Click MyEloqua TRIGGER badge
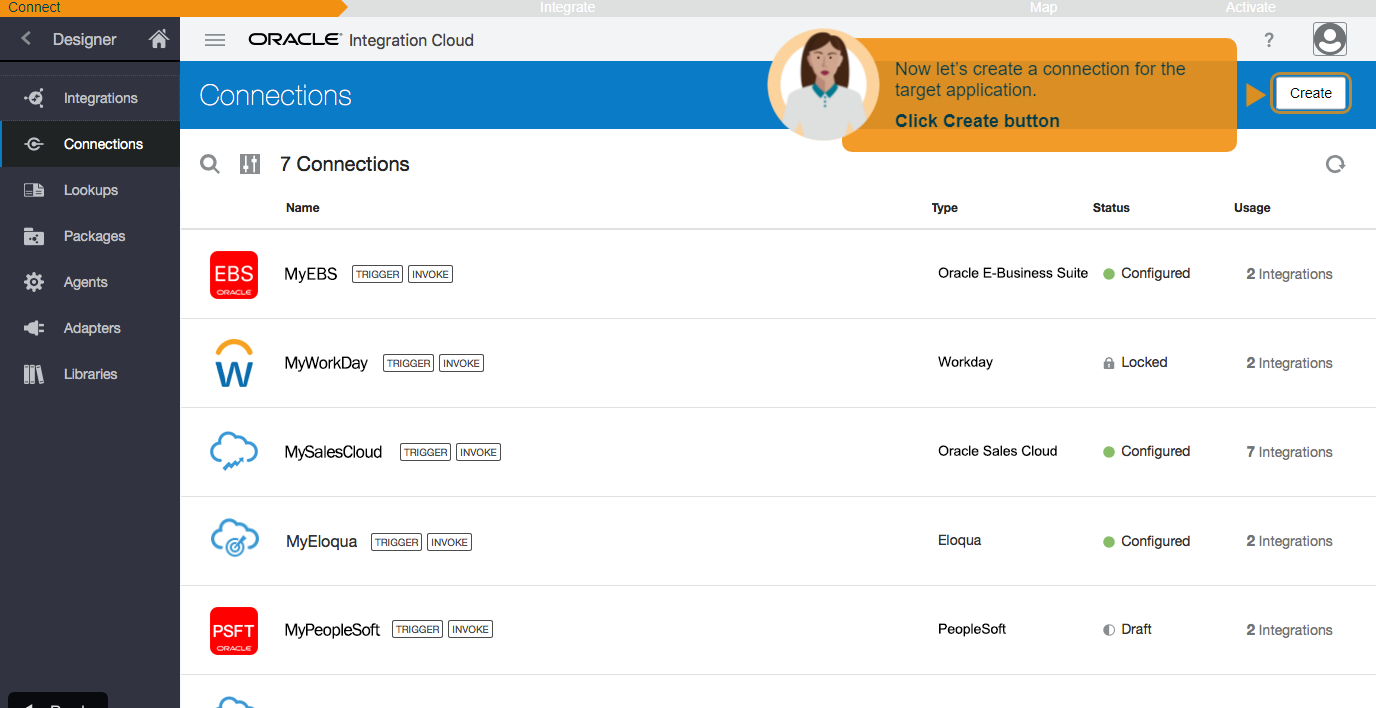Screen dimensions: 1376x708 click(397, 542)
